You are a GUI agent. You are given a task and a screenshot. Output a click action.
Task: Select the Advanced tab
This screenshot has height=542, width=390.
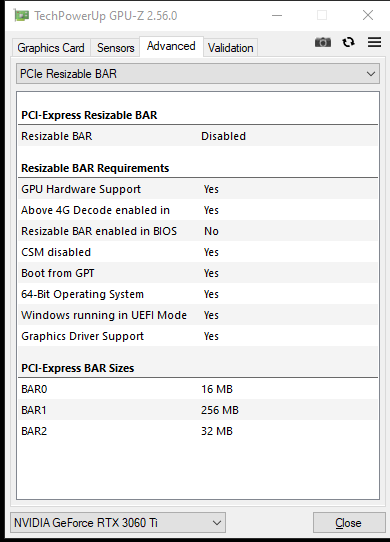(171, 46)
